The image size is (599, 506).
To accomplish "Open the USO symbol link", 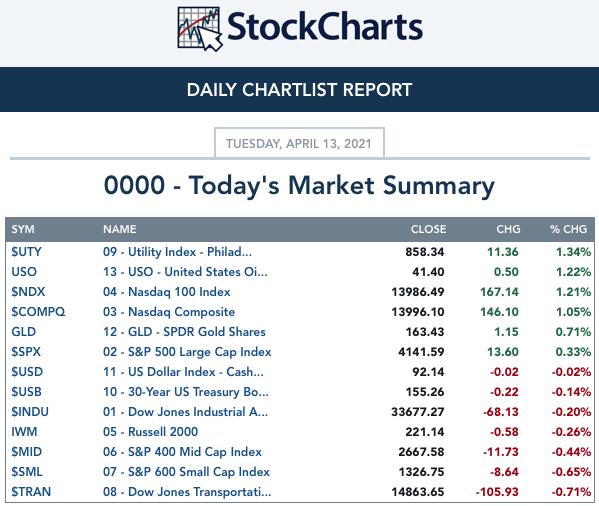I will pyautogui.click(x=24, y=272).
